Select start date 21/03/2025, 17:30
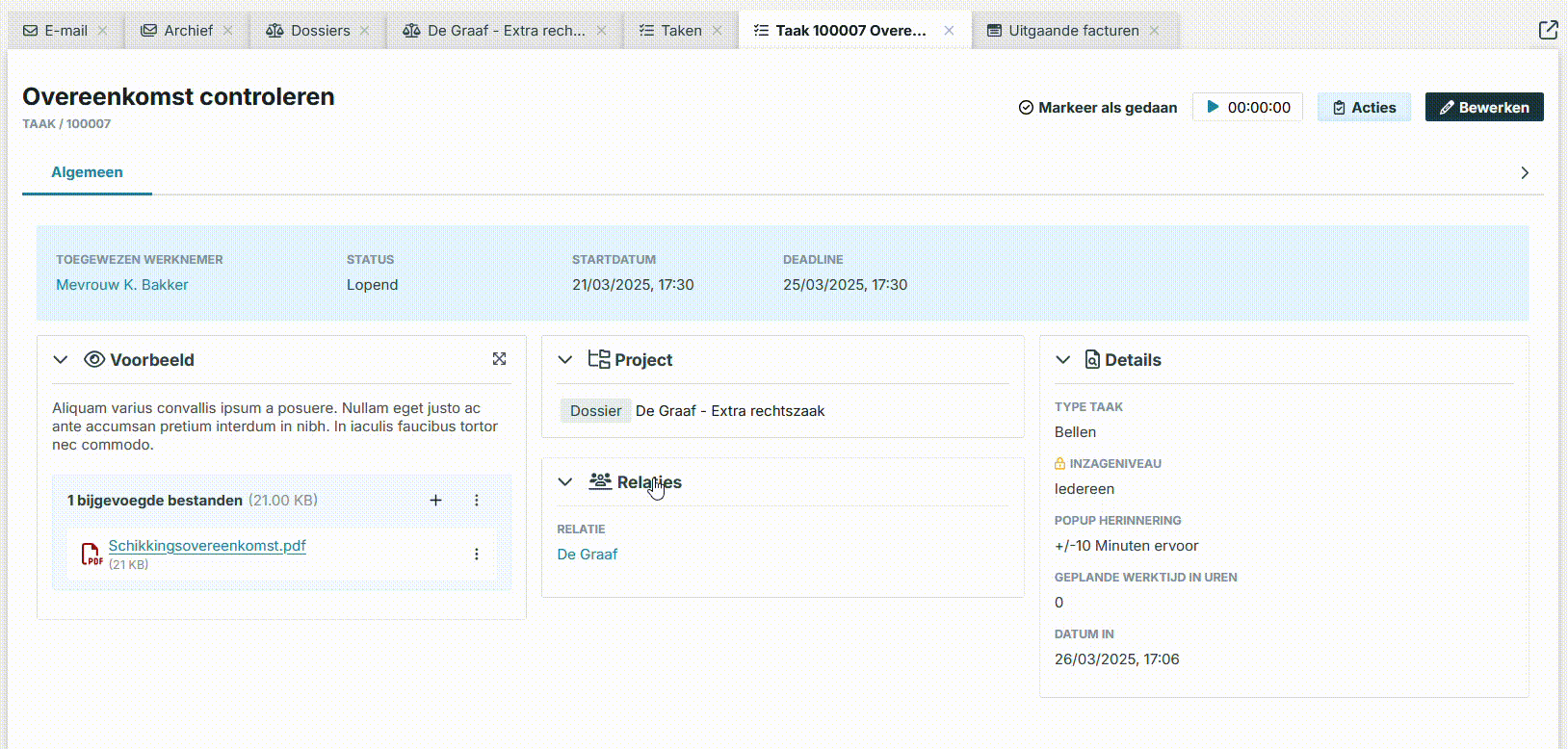 633,285
